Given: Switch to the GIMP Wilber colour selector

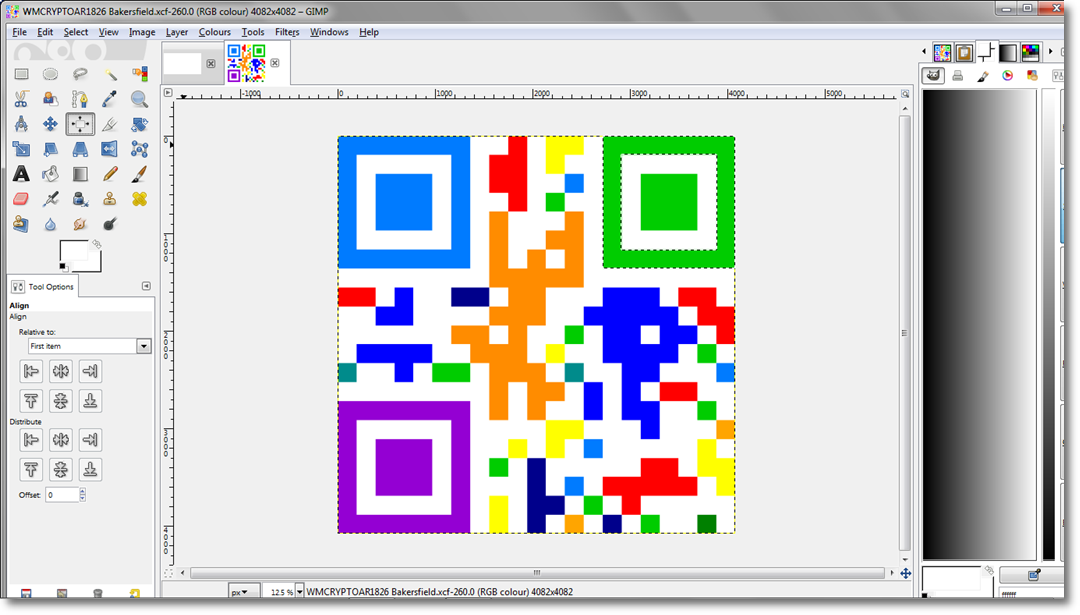Looking at the screenshot, I should [933, 76].
